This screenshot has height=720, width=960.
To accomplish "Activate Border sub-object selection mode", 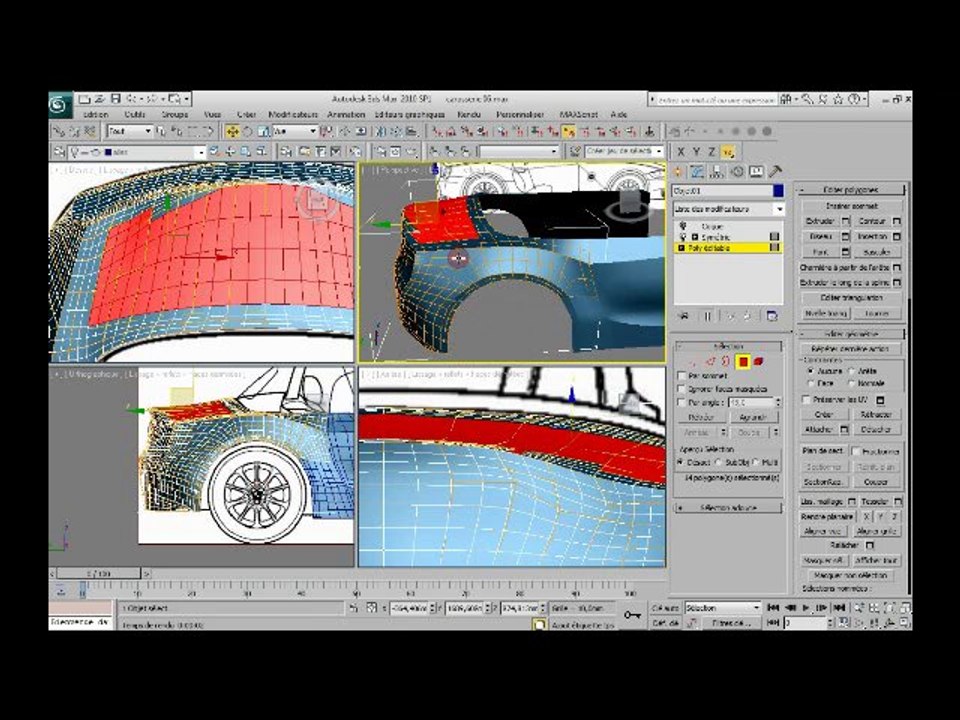I will (726, 362).
